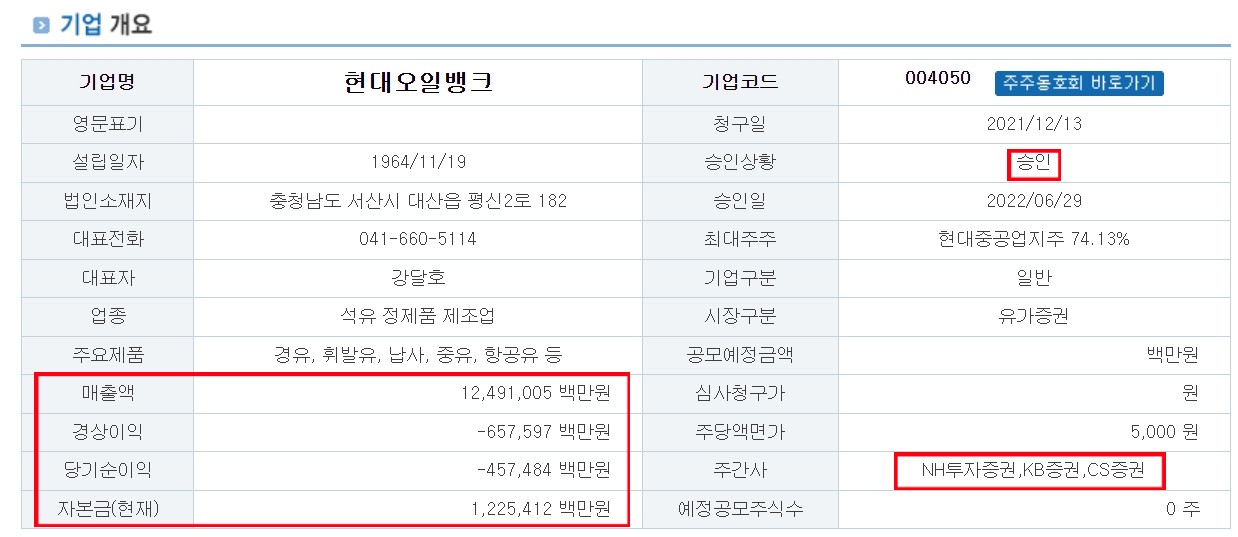This screenshot has width=1238, height=537.
Task: Select the ordinary income -657,597 백만원
Action: click(543, 432)
